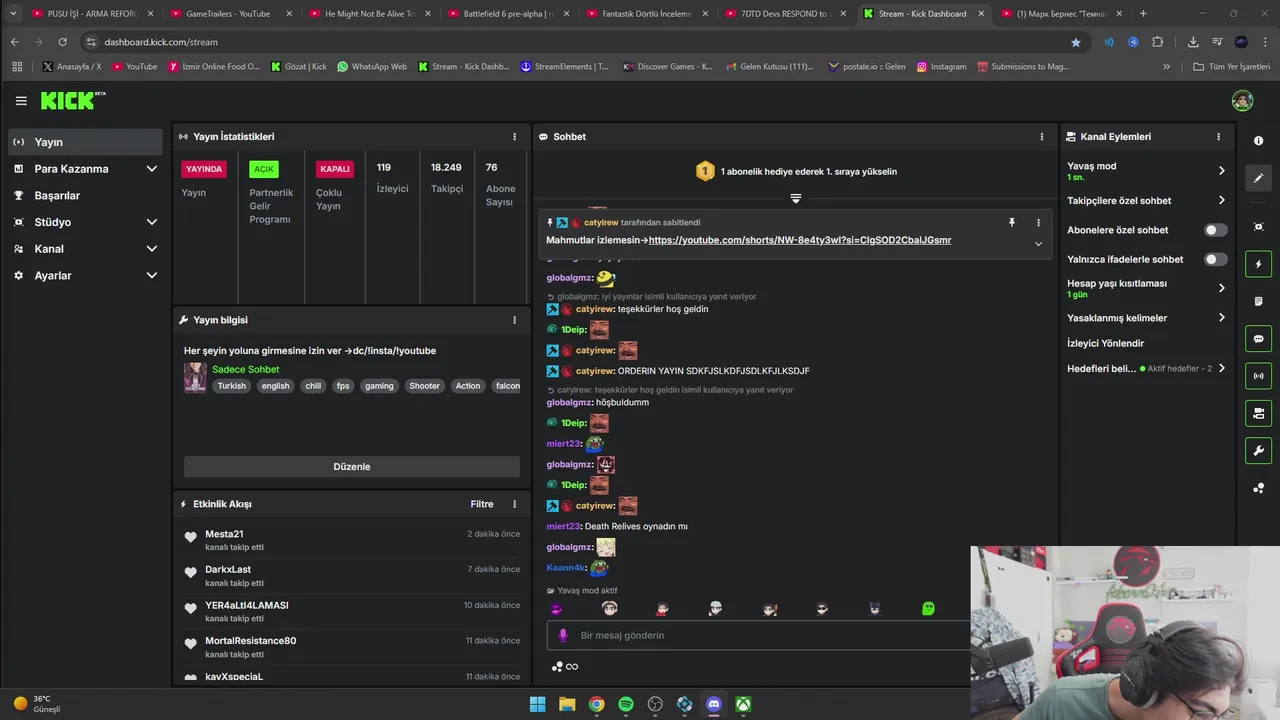Open the pinned YouTube shorts link
Viewport: 1280px width, 720px height.
(x=800, y=240)
